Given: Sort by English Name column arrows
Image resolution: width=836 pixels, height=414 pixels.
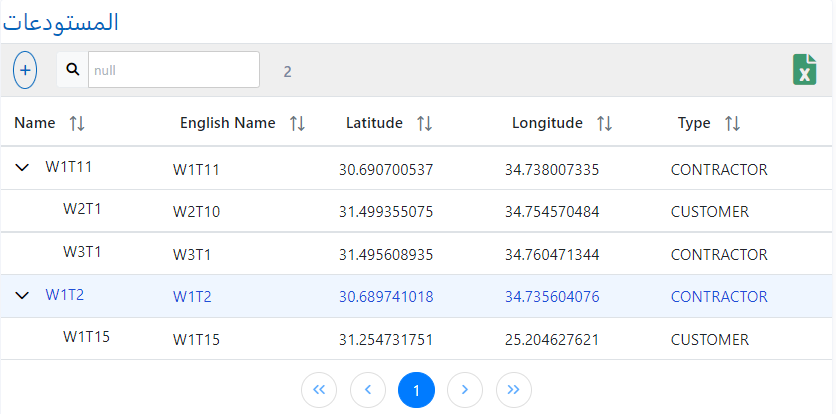Looking at the screenshot, I should [297, 123].
